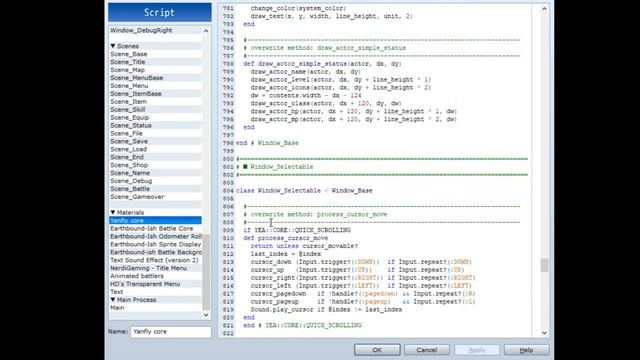The width and height of the screenshot is (640, 360).
Task: Select HD's Transparent Menu script
Action: pos(156,284)
